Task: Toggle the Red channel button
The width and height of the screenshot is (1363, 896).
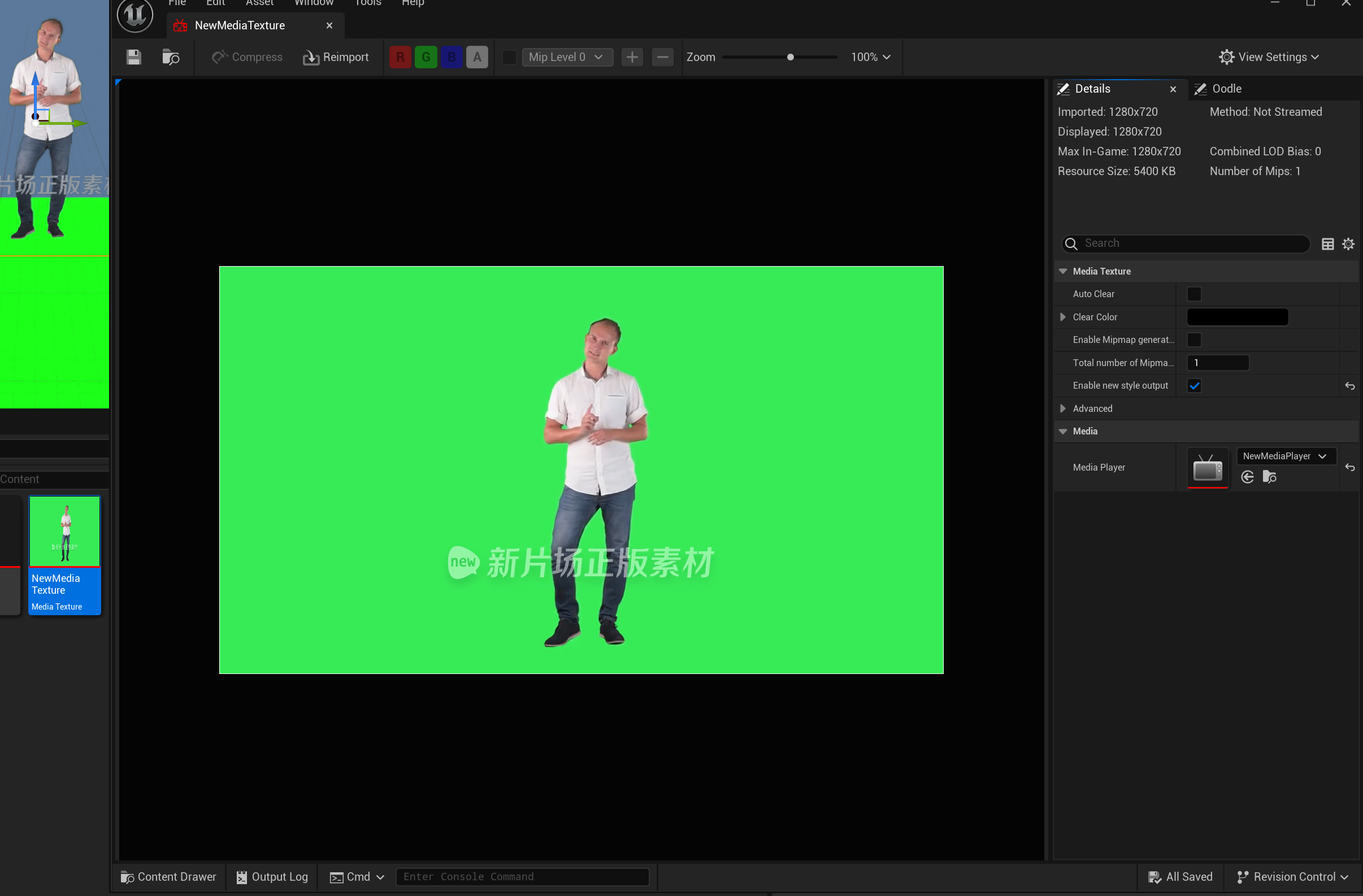Action: (x=400, y=57)
